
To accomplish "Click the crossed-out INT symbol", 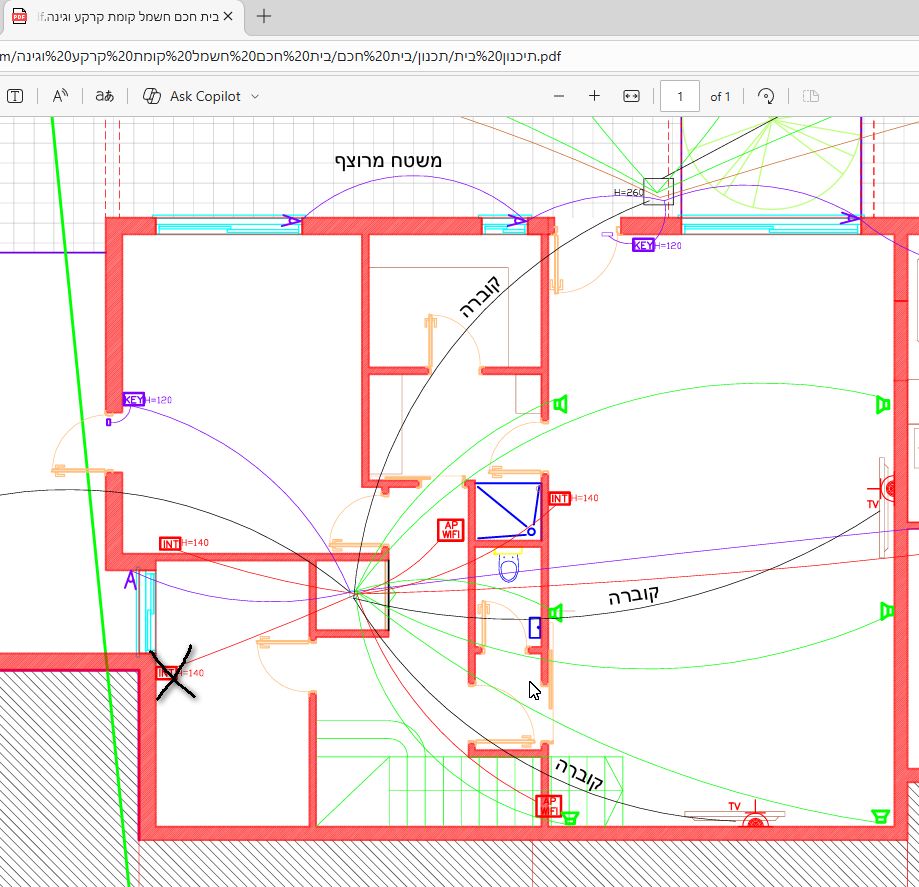I will click(169, 673).
